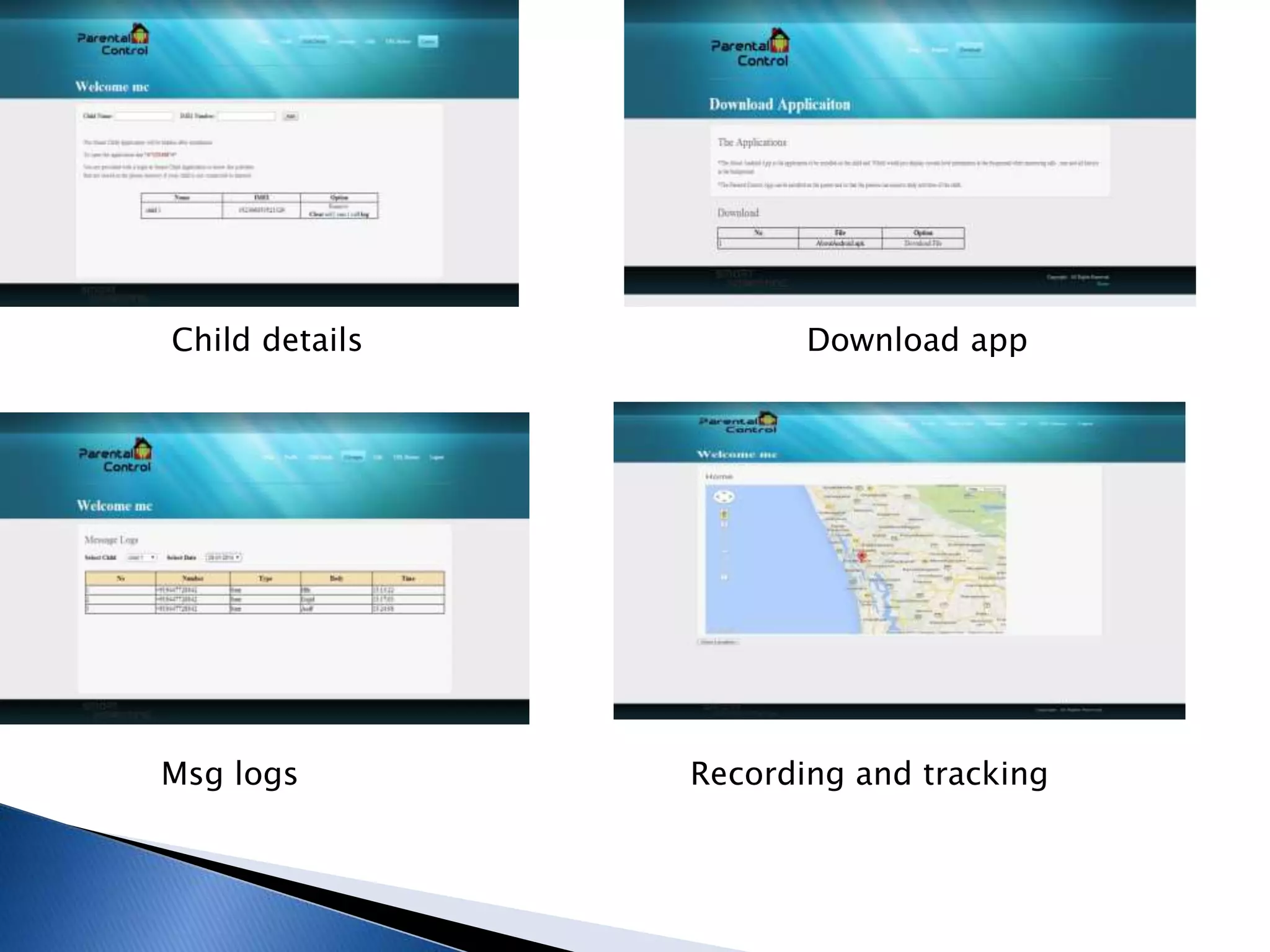Click the map pan control arrows
The width and height of the screenshot is (1270, 952).
[724, 496]
